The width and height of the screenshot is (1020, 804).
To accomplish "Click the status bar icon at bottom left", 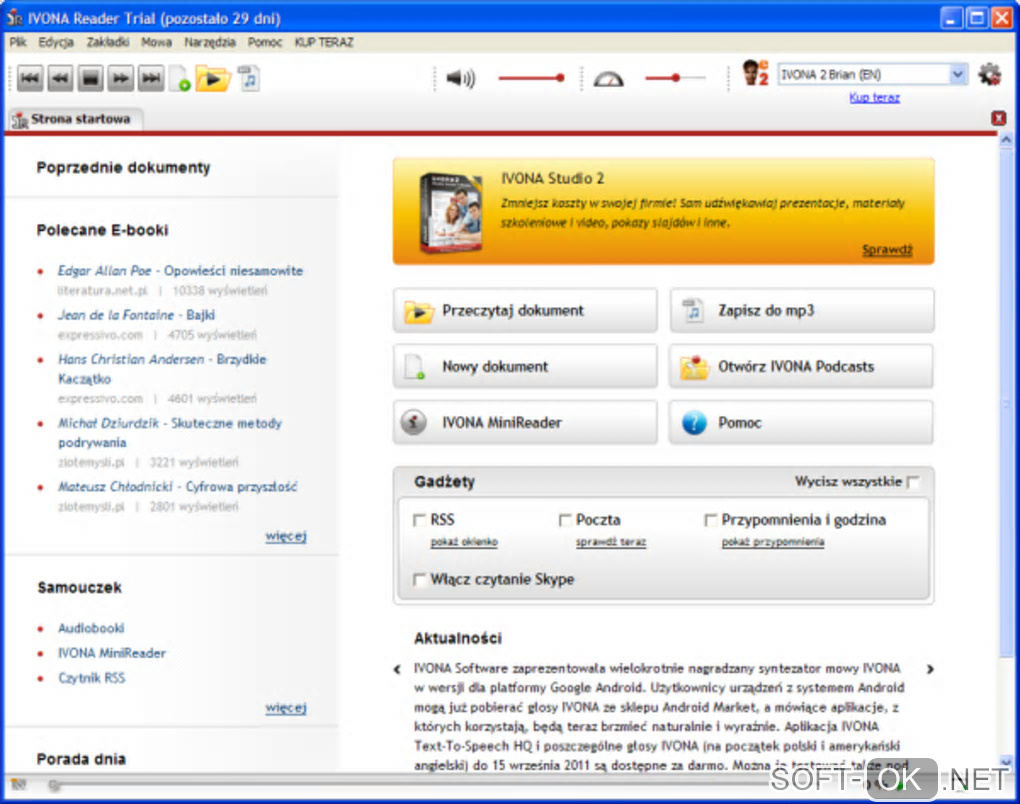I will 18,784.
